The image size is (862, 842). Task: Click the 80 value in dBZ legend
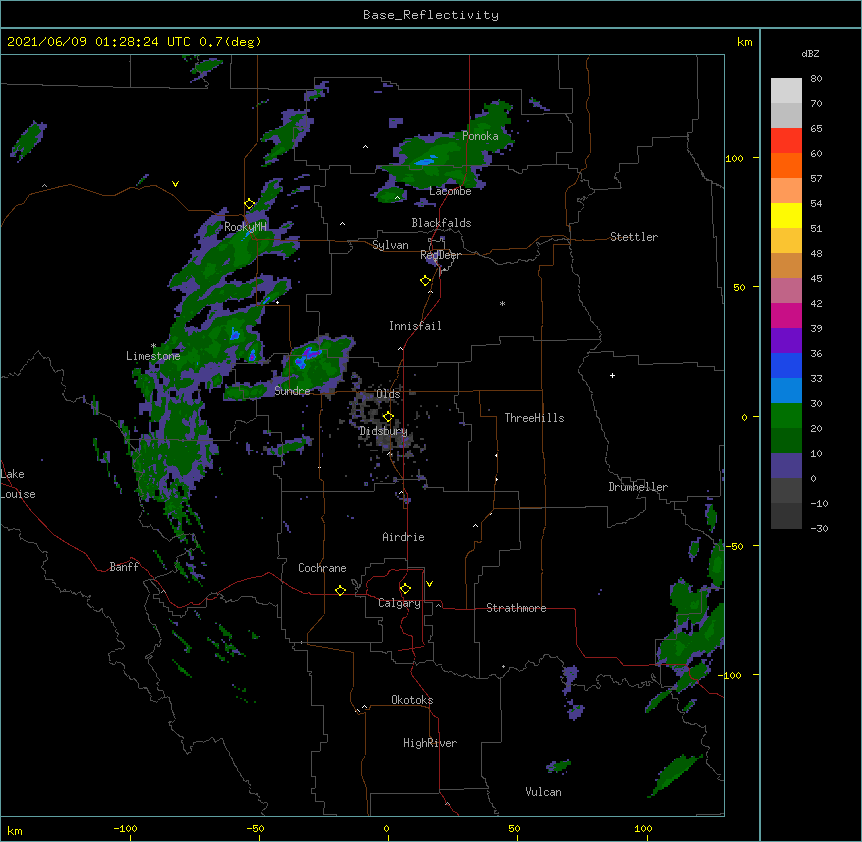pos(816,79)
